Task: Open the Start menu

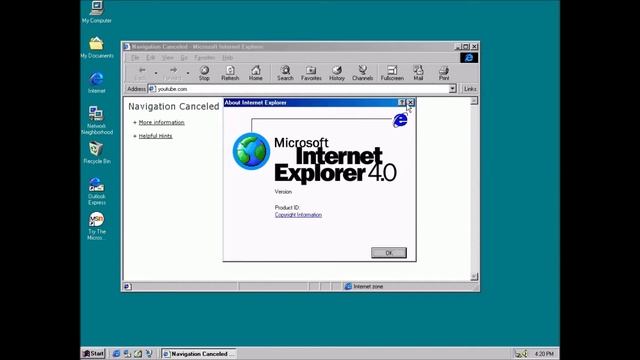Action: point(93,353)
